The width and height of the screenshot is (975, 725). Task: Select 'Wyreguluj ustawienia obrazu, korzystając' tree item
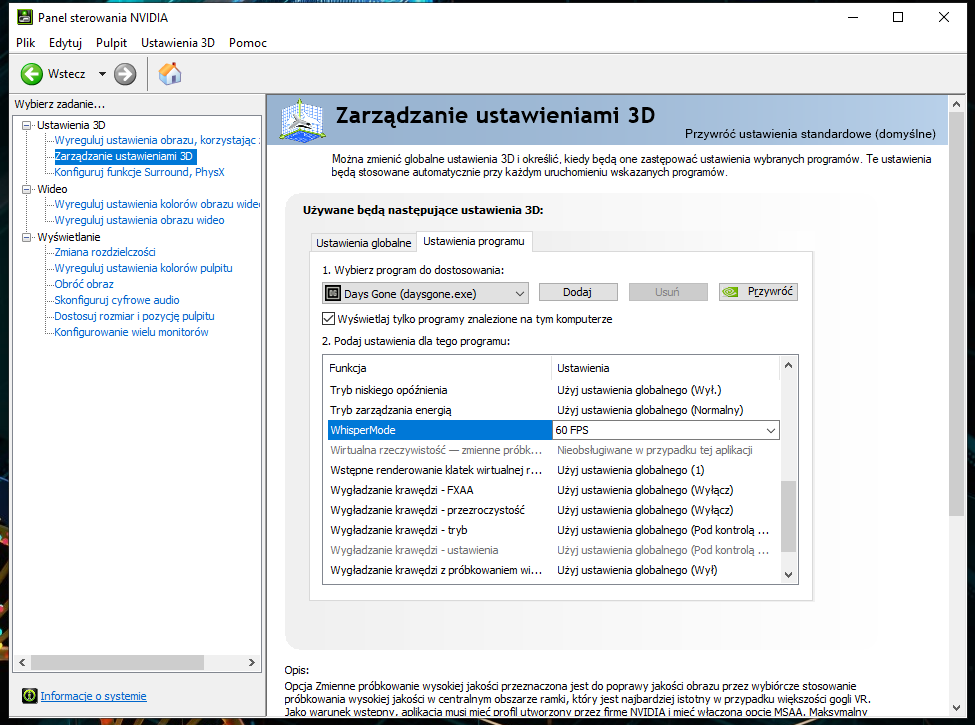(x=157, y=140)
